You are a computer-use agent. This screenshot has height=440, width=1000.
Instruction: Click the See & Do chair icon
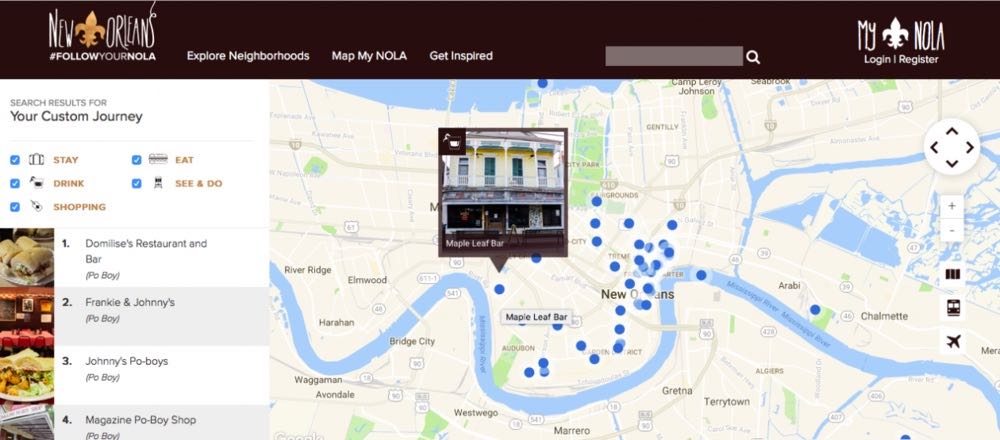[158, 183]
